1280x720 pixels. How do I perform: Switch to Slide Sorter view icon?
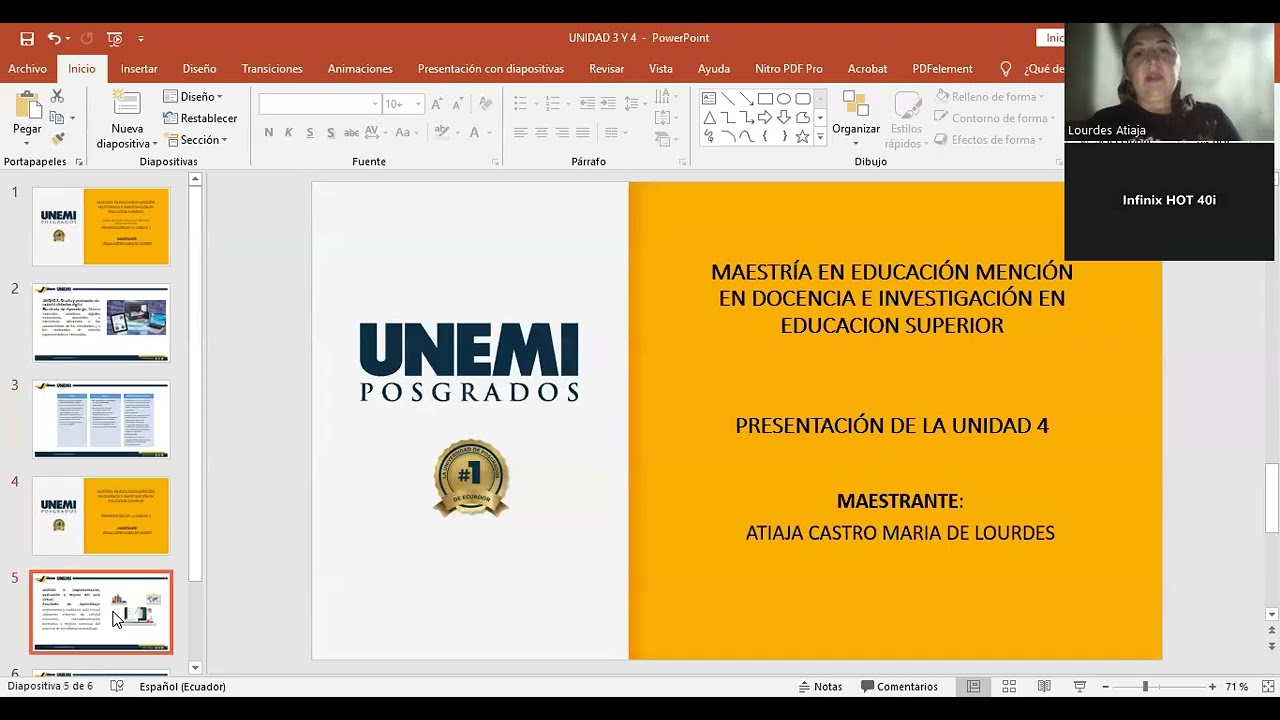pyautogui.click(x=1009, y=686)
